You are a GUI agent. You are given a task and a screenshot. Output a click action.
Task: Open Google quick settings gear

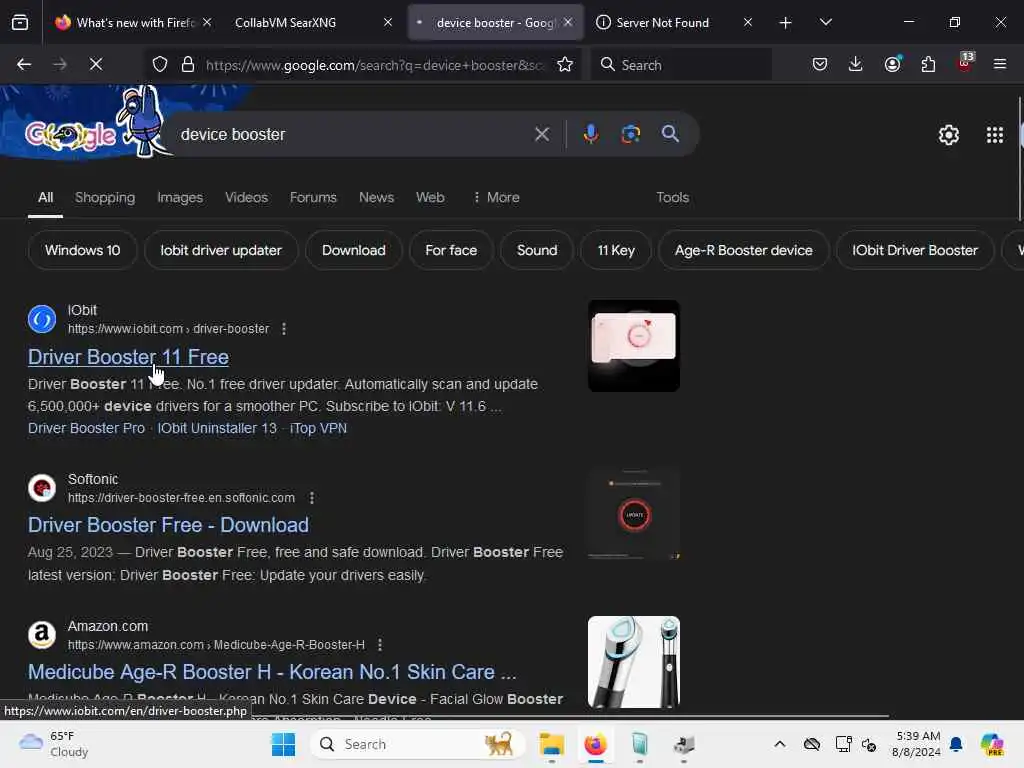click(x=948, y=135)
